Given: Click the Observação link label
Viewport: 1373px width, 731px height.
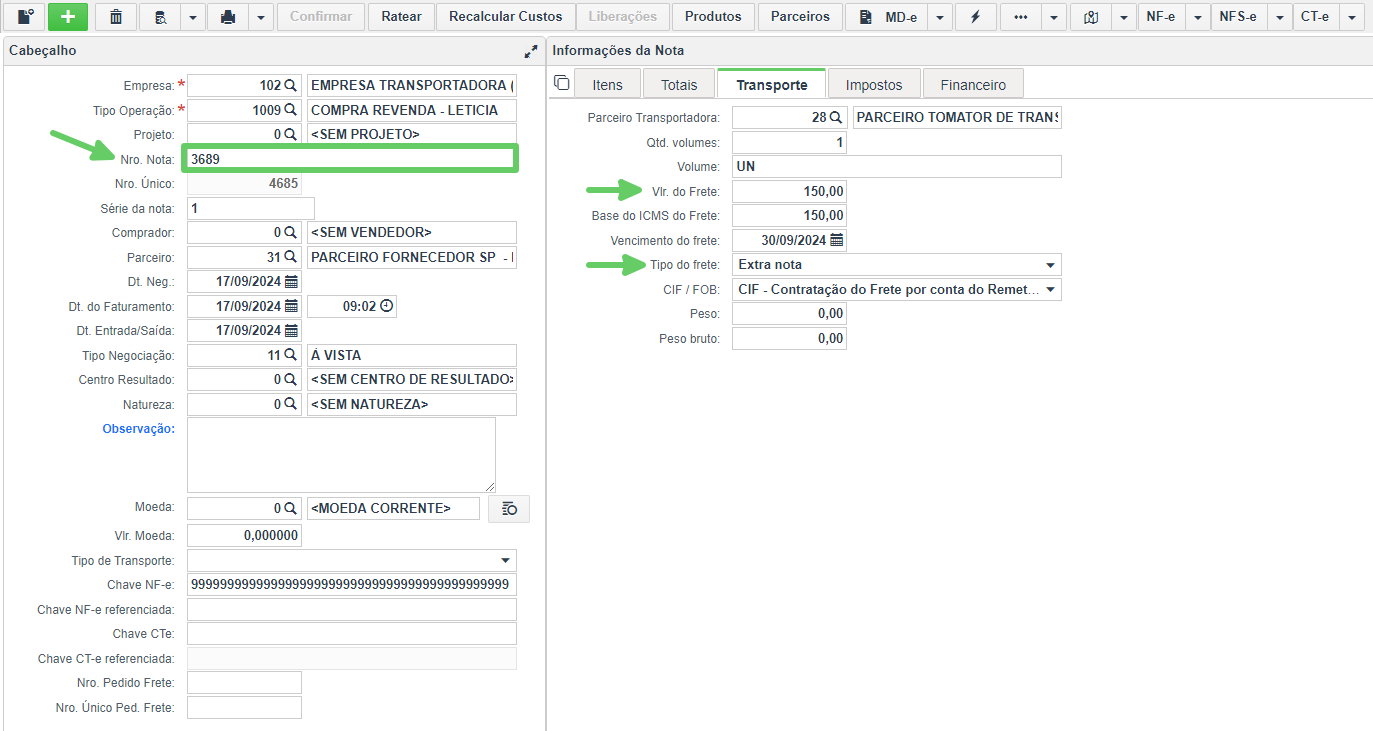Looking at the screenshot, I should coord(139,428).
